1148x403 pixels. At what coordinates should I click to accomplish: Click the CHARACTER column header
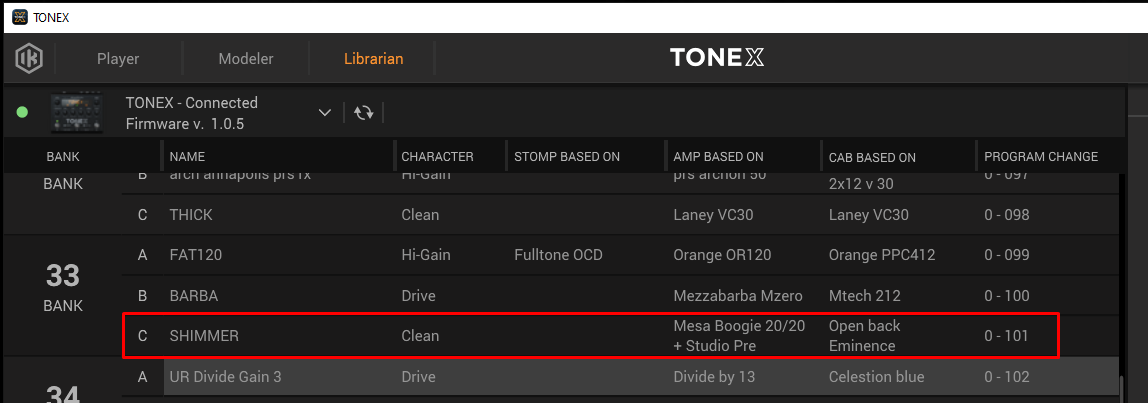(x=437, y=156)
